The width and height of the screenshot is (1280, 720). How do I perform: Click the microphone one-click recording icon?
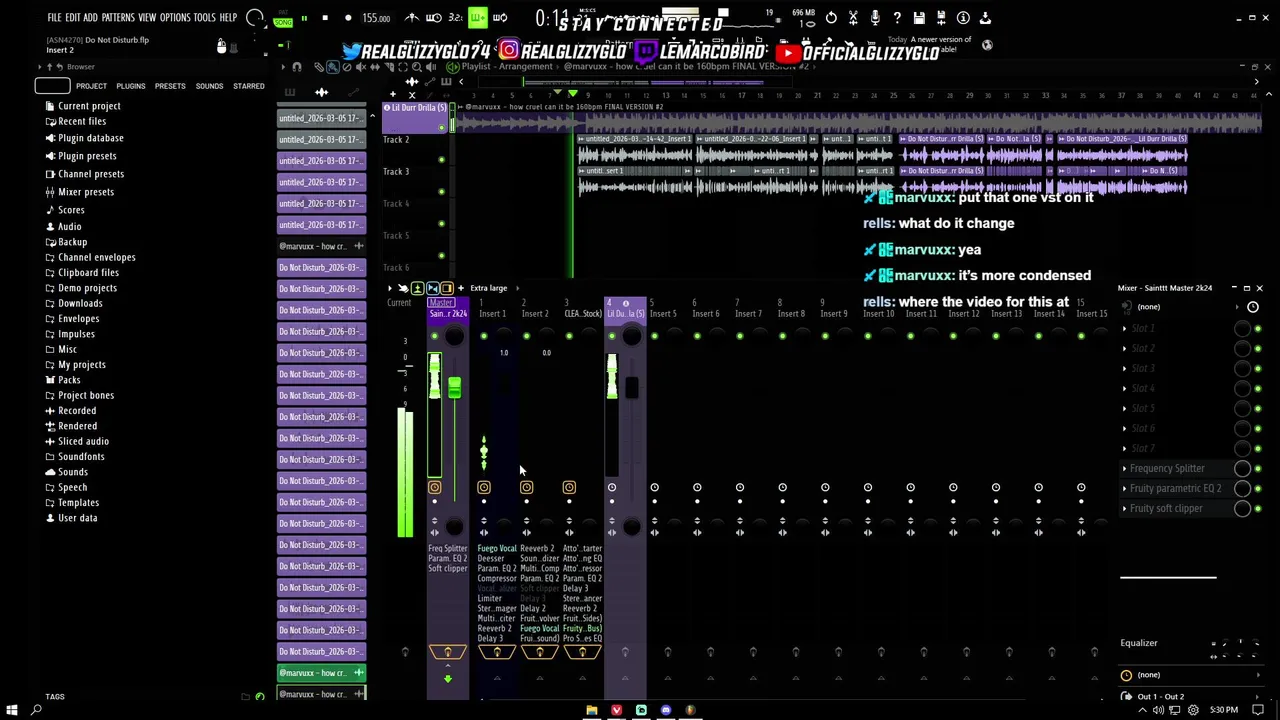pyautogui.click(x=875, y=18)
